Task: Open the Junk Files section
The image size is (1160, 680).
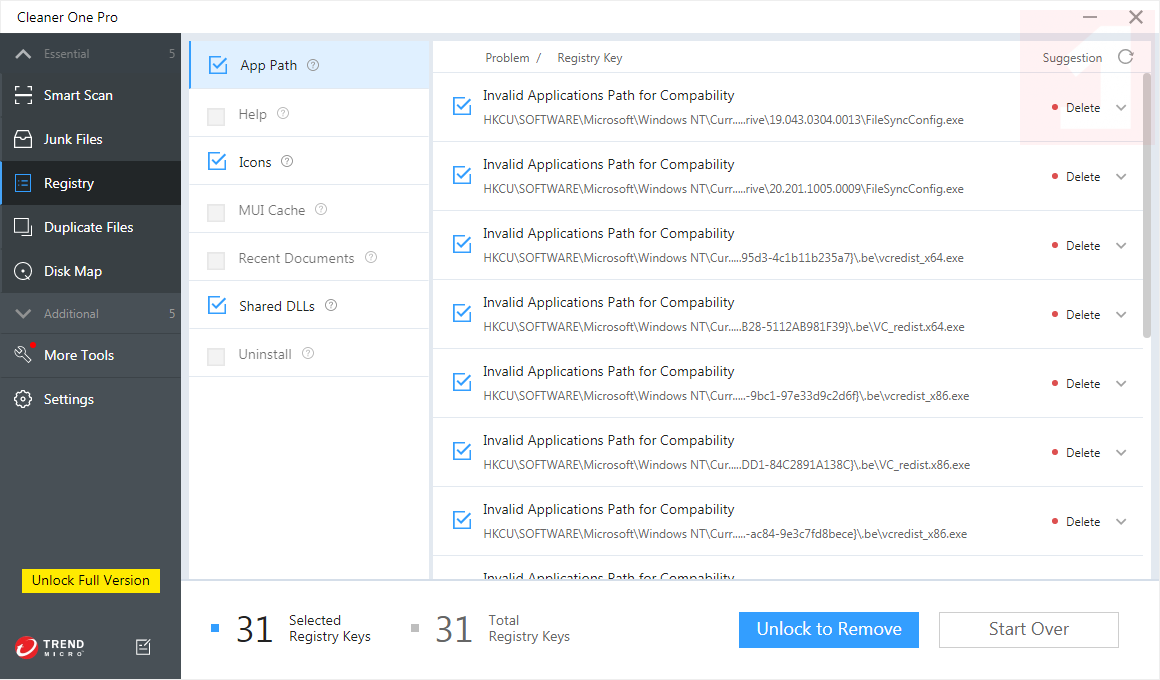Action: click(x=90, y=139)
